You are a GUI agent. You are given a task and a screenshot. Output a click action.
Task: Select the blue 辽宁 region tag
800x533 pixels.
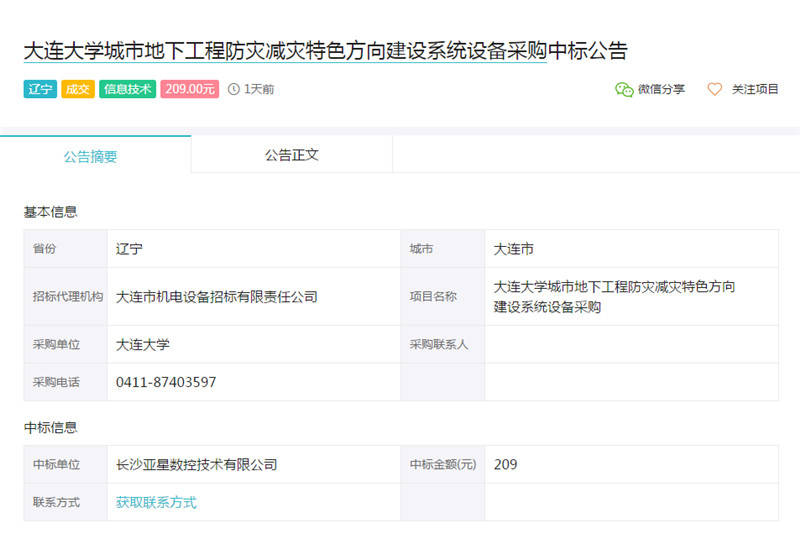(40, 89)
